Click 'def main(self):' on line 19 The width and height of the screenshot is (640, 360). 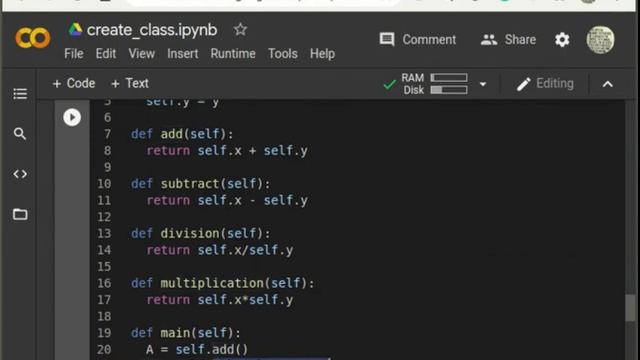[186, 333]
